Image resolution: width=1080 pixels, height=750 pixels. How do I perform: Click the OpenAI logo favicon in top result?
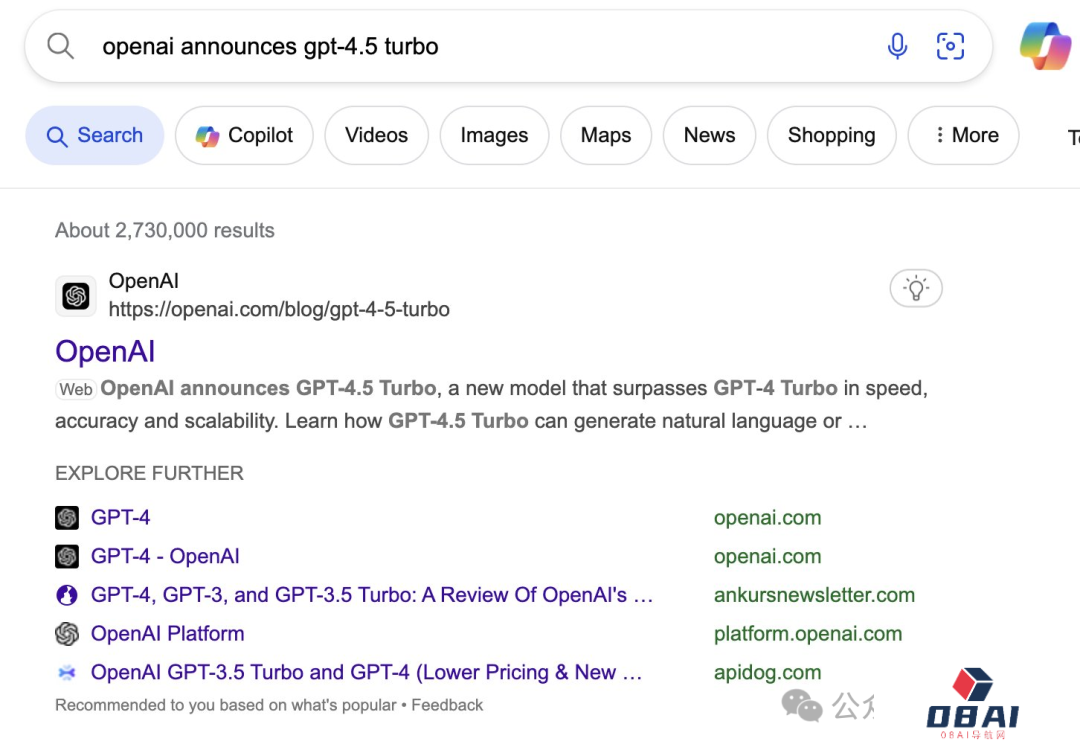click(76, 295)
